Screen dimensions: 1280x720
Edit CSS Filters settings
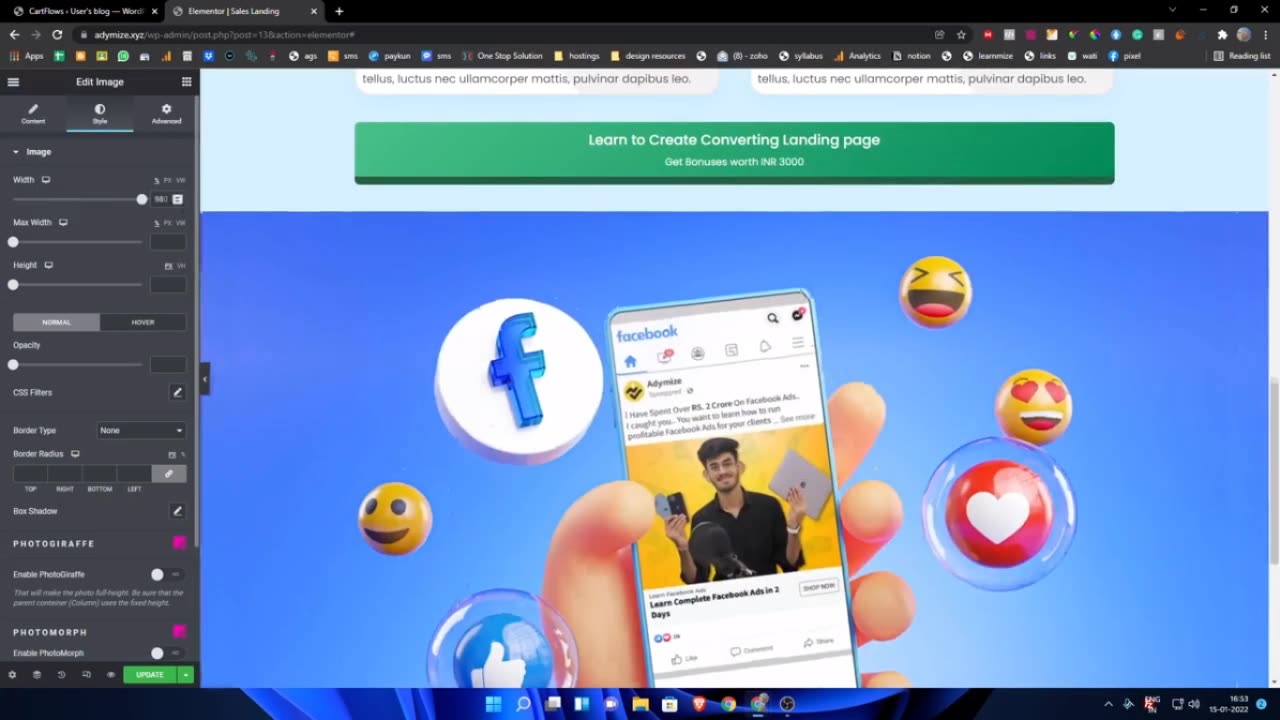click(x=177, y=392)
